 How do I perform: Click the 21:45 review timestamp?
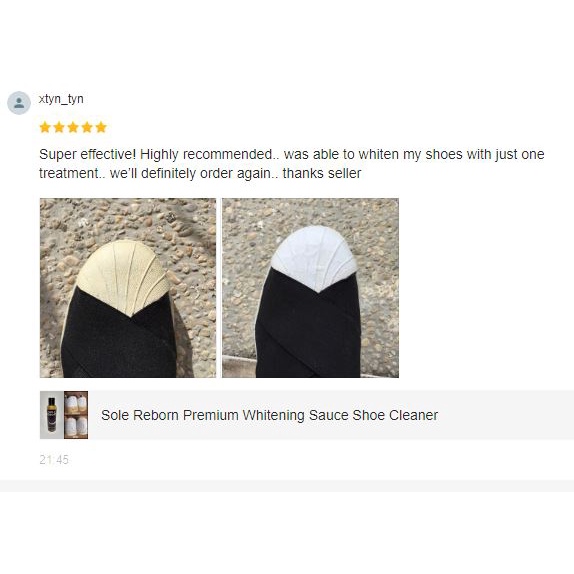[54, 459]
